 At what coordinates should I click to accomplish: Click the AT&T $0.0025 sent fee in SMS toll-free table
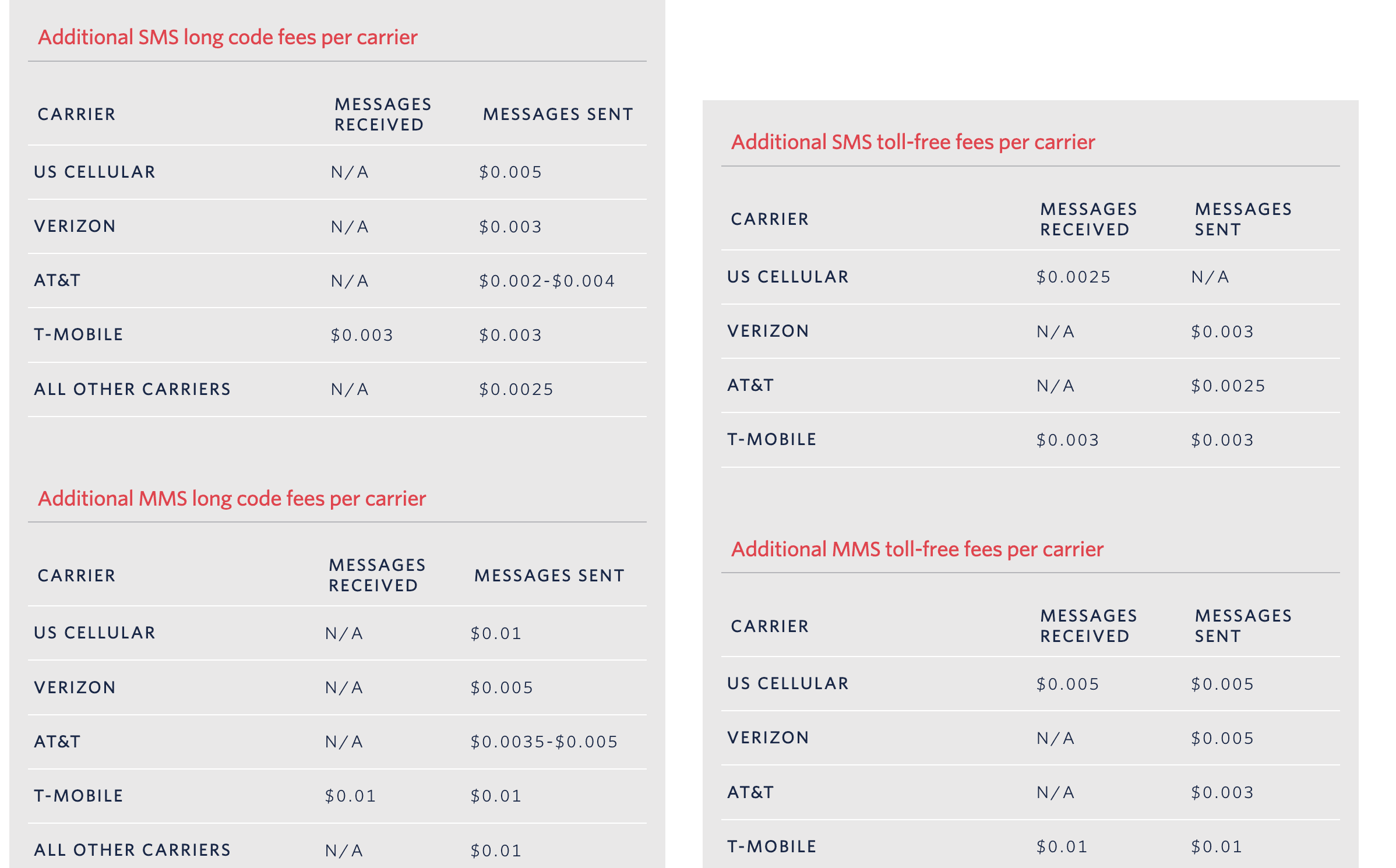(x=1228, y=386)
